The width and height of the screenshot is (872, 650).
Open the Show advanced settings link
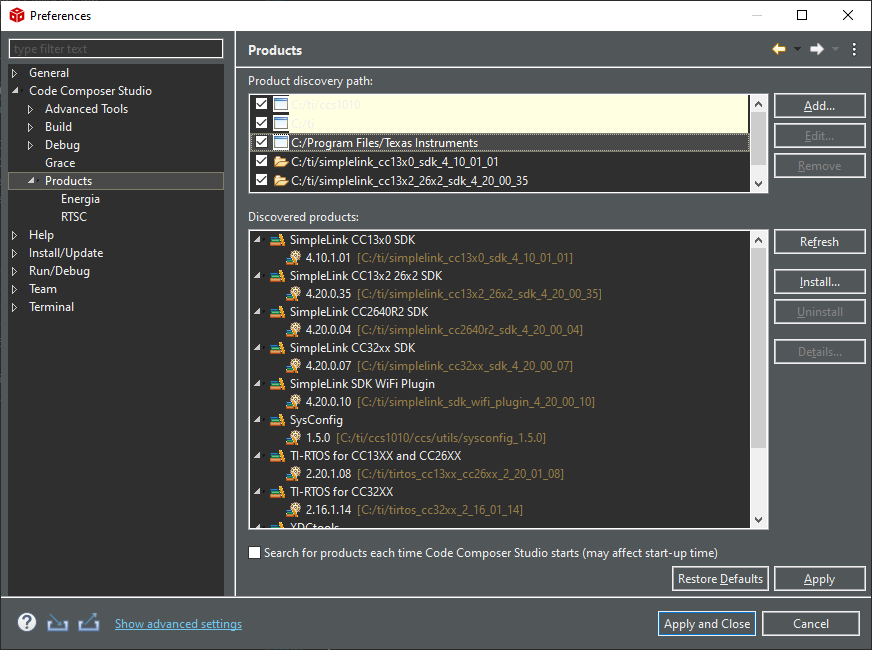178,624
